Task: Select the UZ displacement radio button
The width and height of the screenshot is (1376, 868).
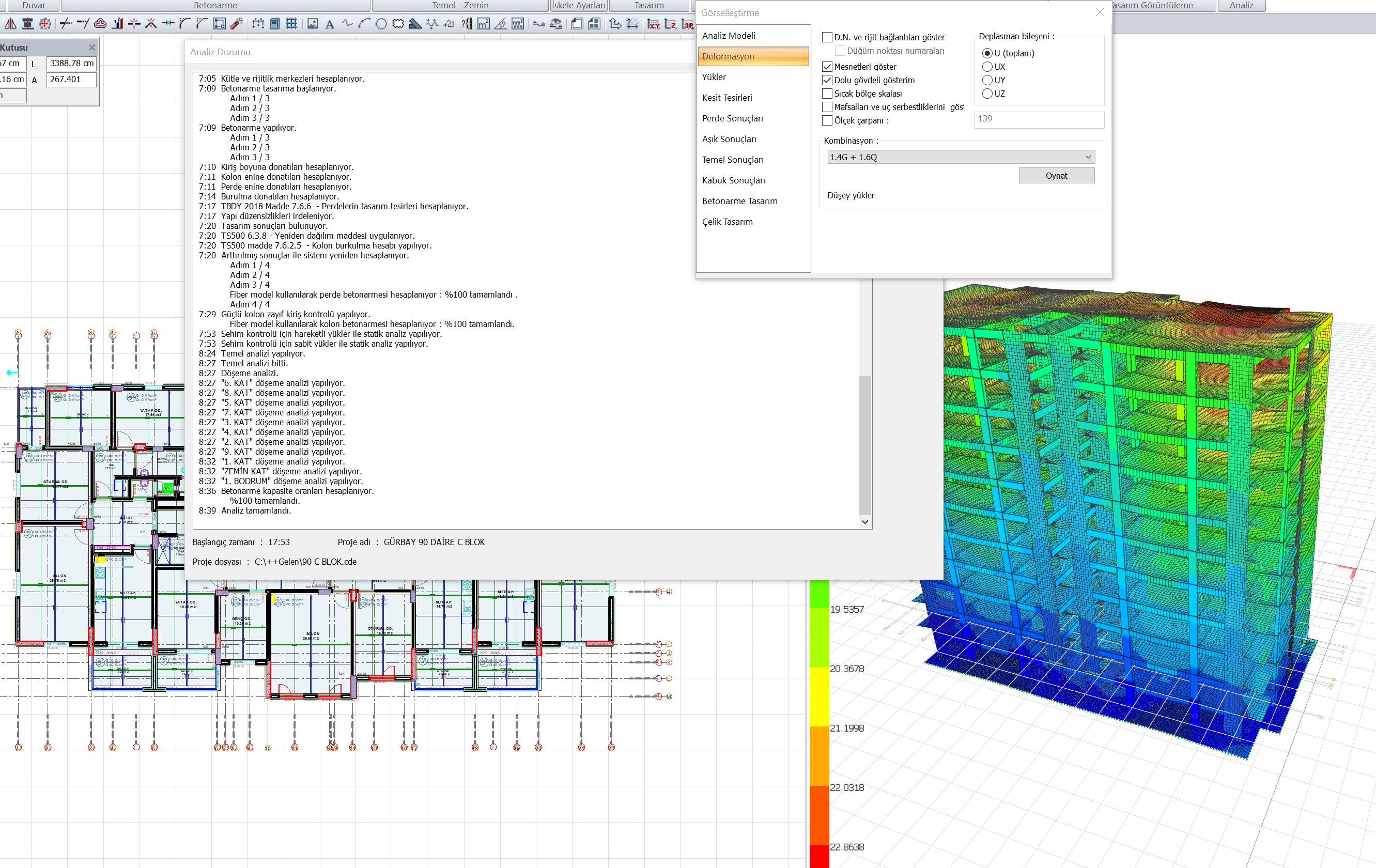Action: pyautogui.click(x=987, y=93)
